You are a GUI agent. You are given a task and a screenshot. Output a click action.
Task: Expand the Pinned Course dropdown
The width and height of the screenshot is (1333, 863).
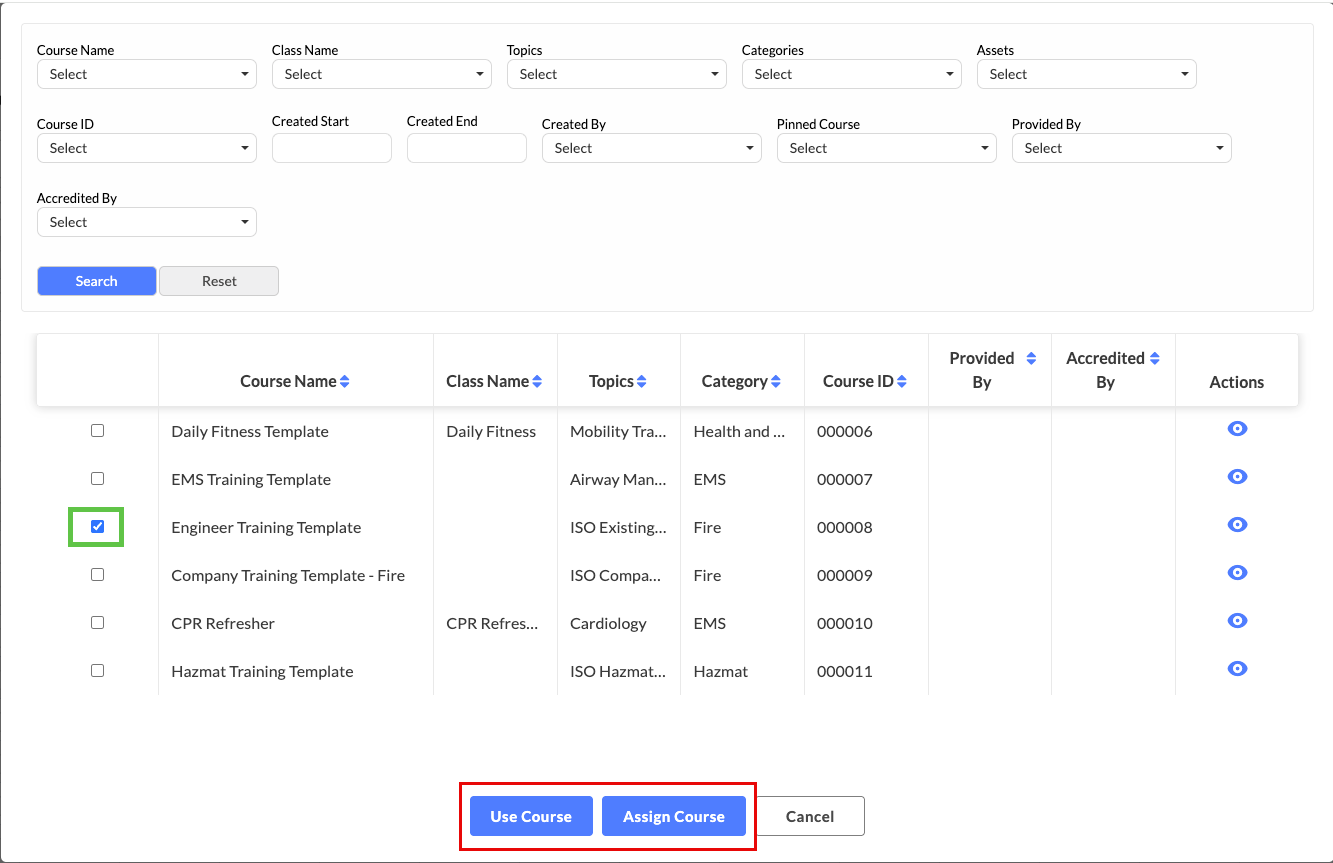click(x=886, y=148)
